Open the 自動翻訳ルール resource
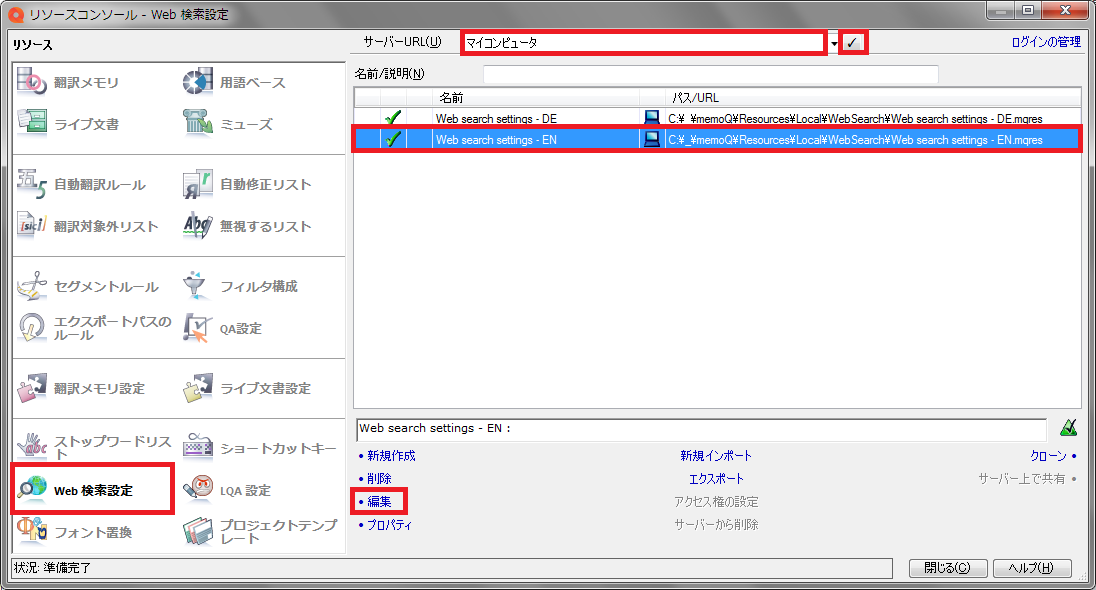1096x590 pixels. click(82, 184)
